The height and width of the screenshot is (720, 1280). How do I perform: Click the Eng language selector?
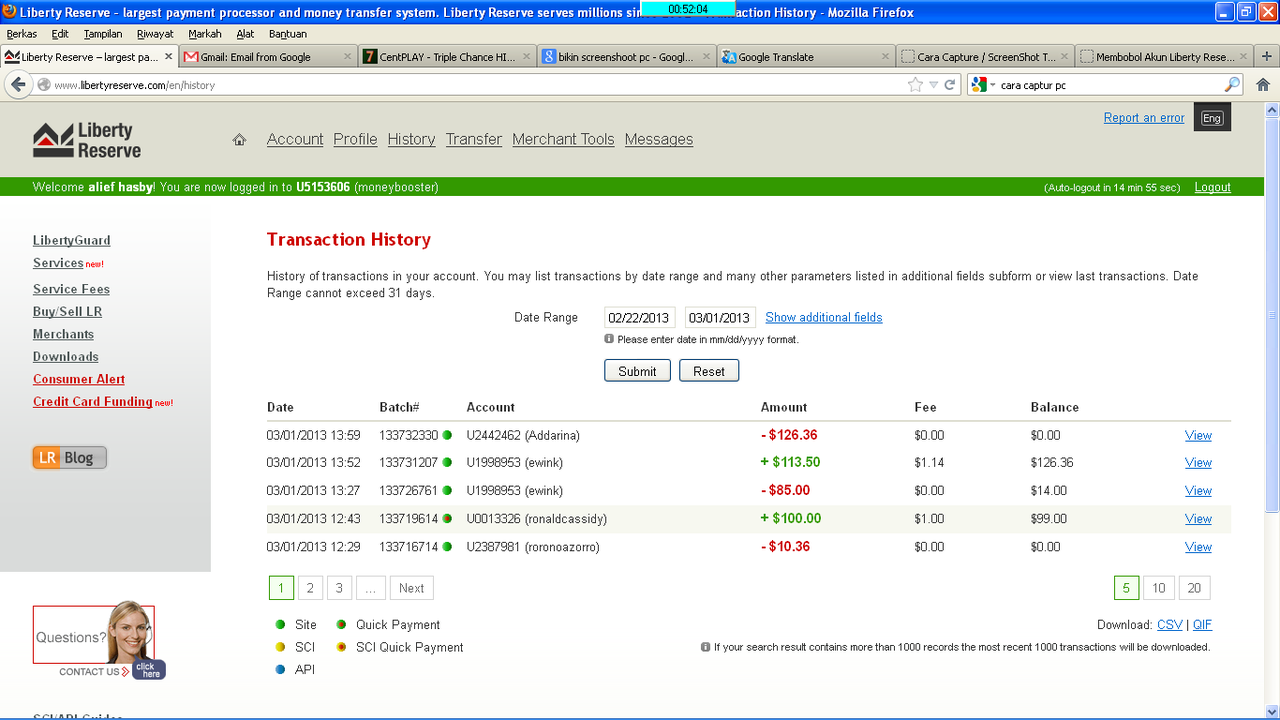(1212, 118)
